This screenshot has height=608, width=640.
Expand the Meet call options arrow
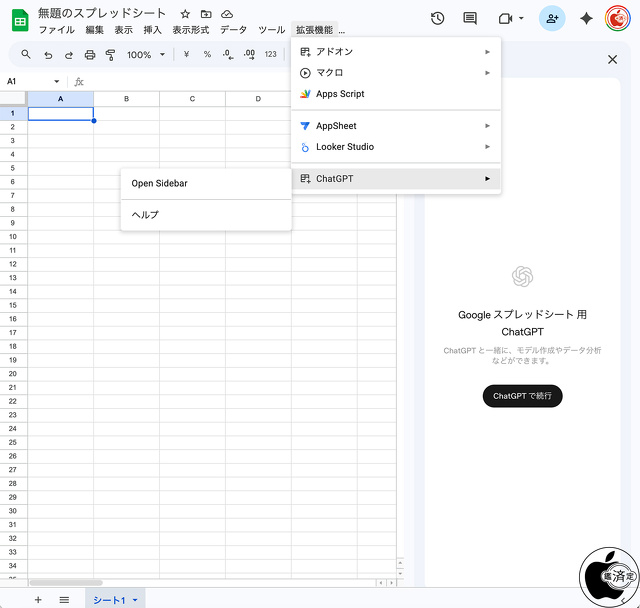(521, 18)
